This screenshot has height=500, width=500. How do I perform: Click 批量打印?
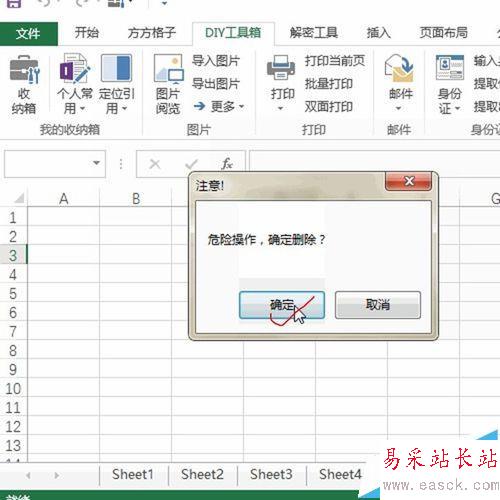click(329, 84)
